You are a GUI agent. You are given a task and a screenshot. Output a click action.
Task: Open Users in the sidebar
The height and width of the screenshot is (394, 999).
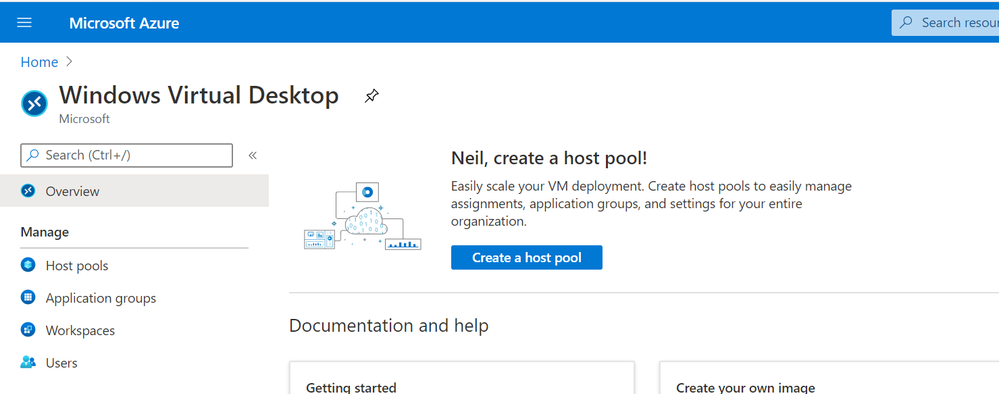(61, 363)
